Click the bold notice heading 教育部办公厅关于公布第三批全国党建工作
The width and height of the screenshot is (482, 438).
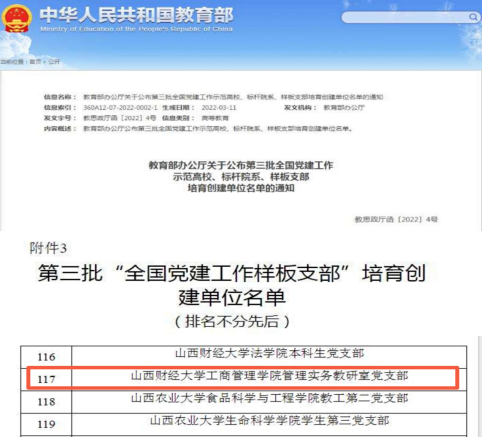[241, 165]
